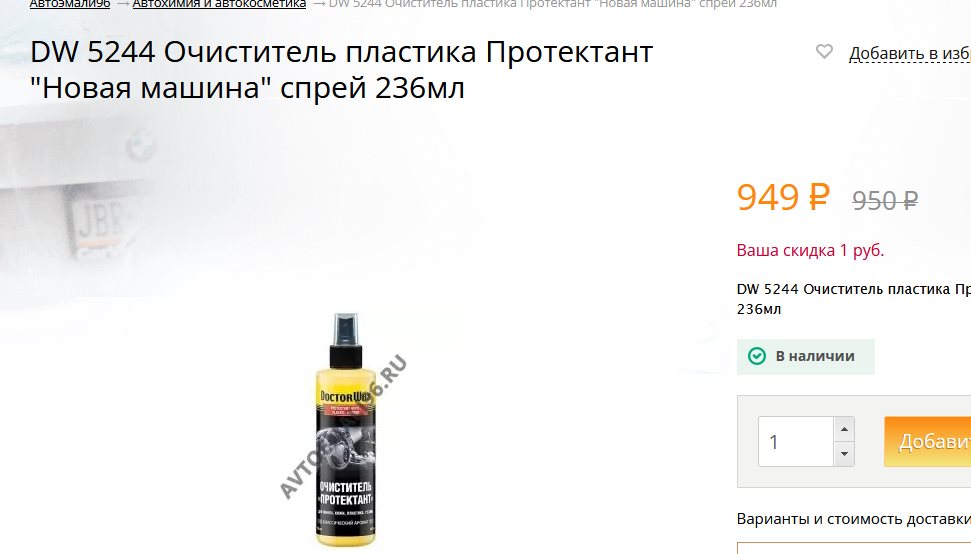Click the heart favorites icon
Screen dimensions: 971x554
[824, 51]
